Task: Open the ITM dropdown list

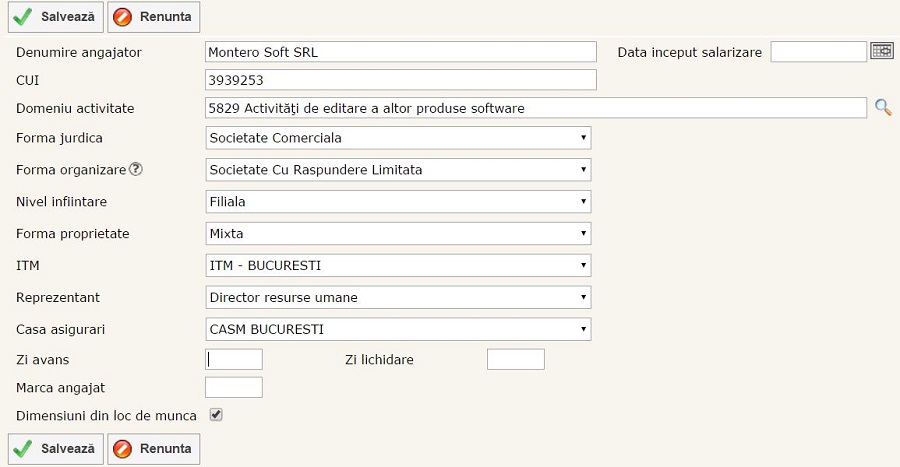Action: point(397,266)
